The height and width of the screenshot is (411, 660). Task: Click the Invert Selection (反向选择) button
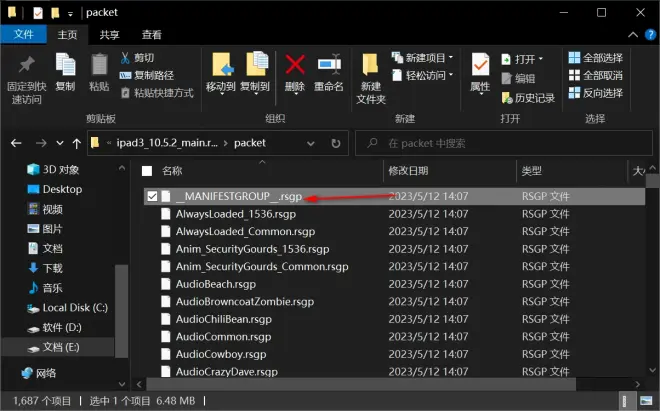[595, 93]
